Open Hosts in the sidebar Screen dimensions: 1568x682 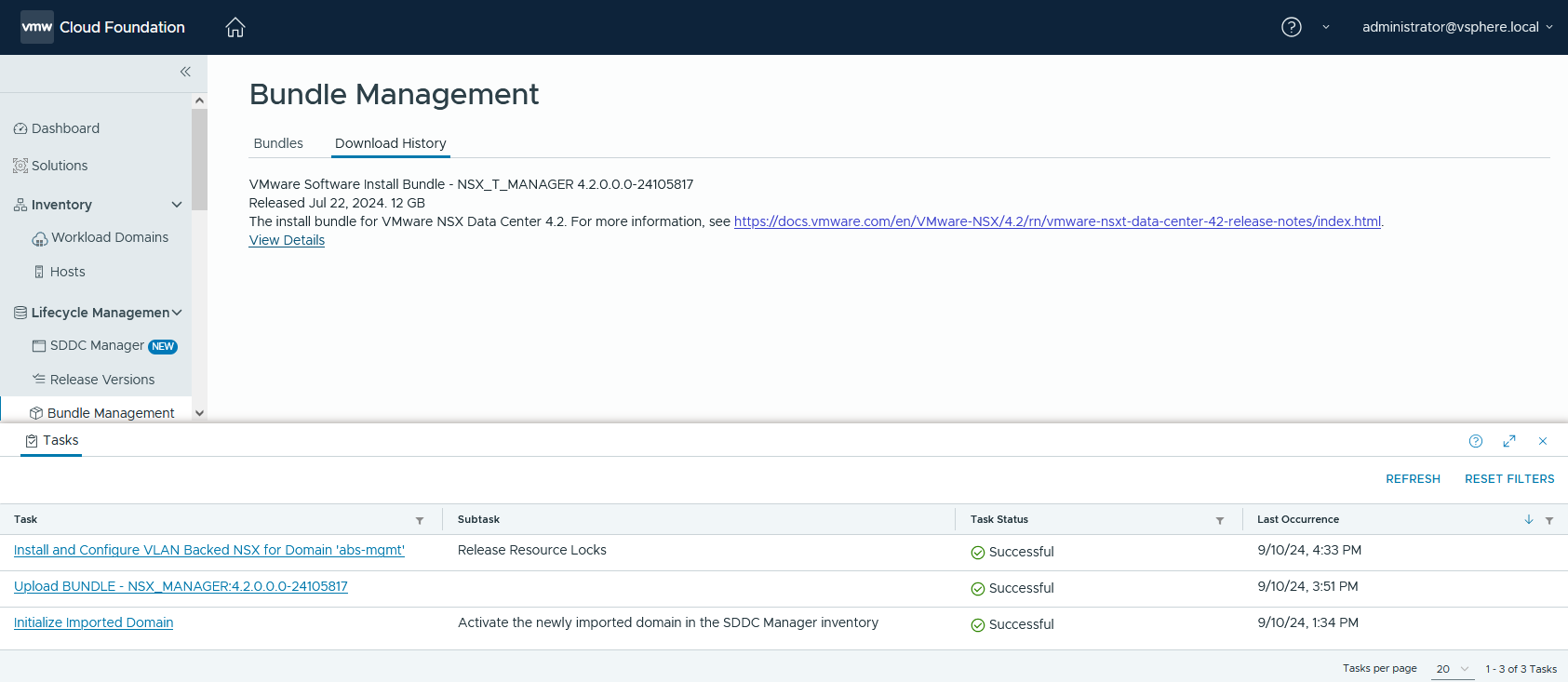point(68,272)
